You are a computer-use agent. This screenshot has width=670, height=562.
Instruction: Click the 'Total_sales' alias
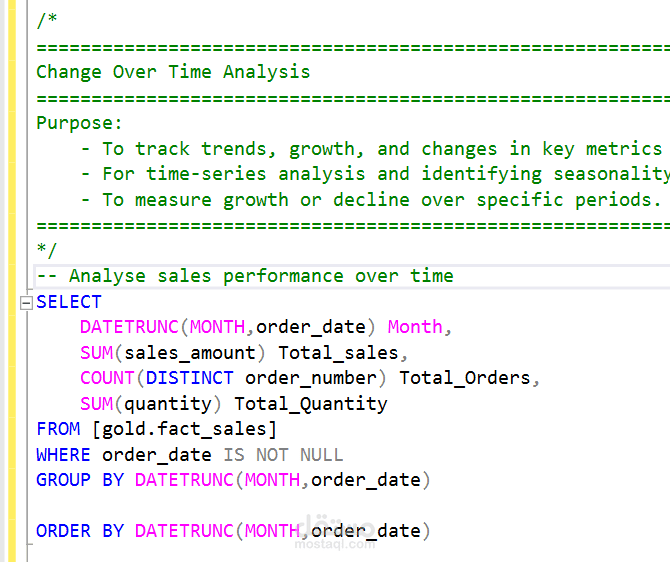tap(338, 353)
